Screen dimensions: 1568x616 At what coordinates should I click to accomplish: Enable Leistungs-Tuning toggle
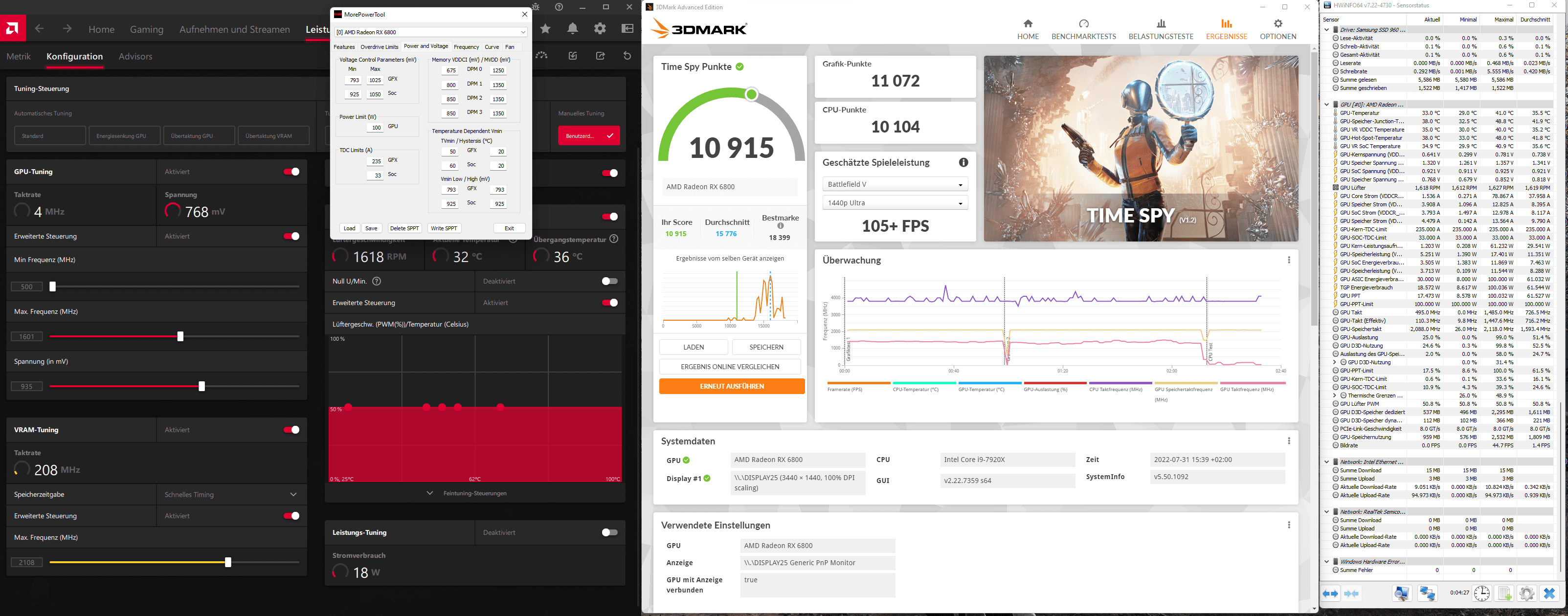pyautogui.click(x=609, y=532)
